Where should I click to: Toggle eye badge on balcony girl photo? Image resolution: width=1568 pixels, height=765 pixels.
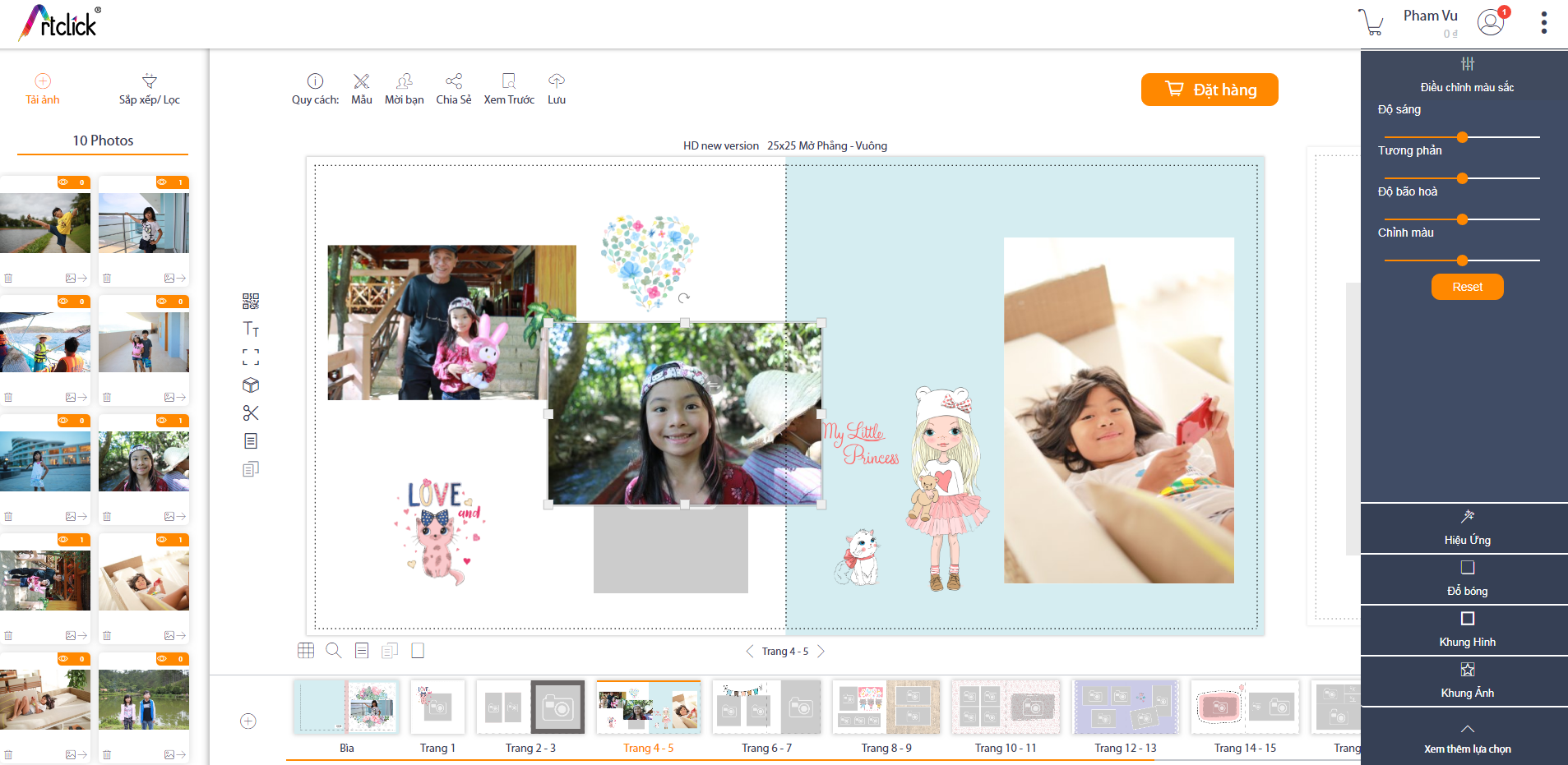point(171,182)
